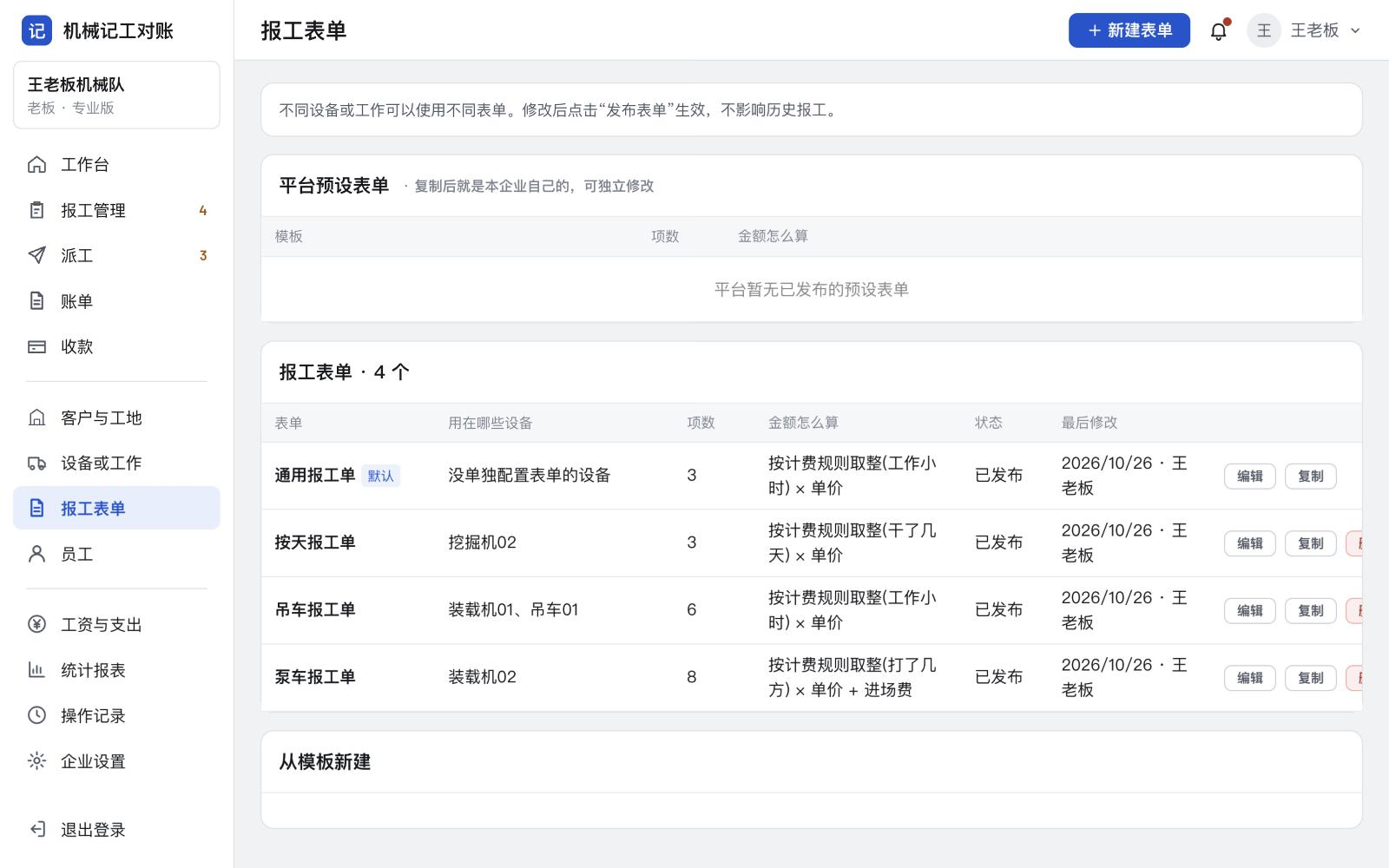Click the 报工管理 clipboard icon
This screenshot has width=1389, height=868.
(x=36, y=210)
